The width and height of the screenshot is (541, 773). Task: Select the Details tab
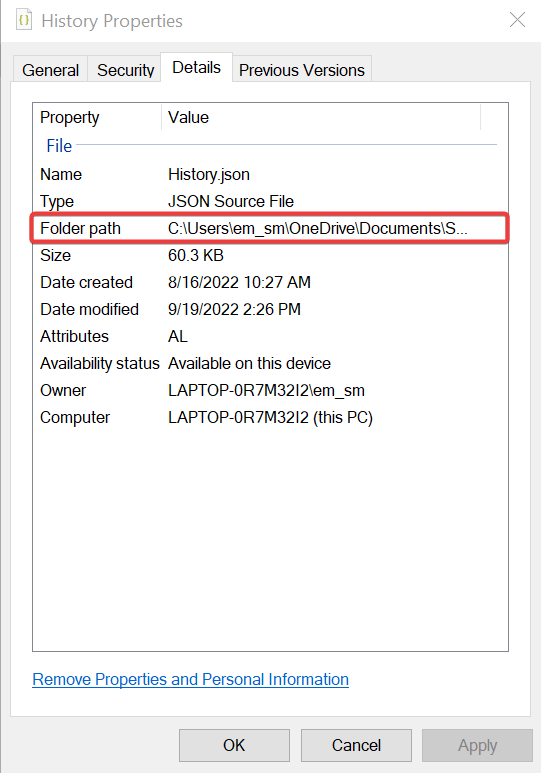pyautogui.click(x=196, y=68)
